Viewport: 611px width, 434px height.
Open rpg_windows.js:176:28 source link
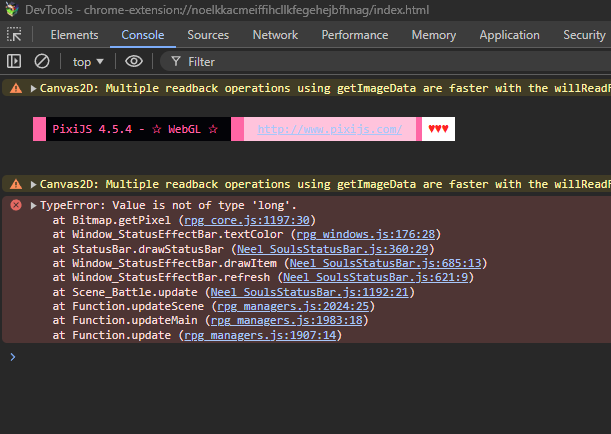pos(366,234)
